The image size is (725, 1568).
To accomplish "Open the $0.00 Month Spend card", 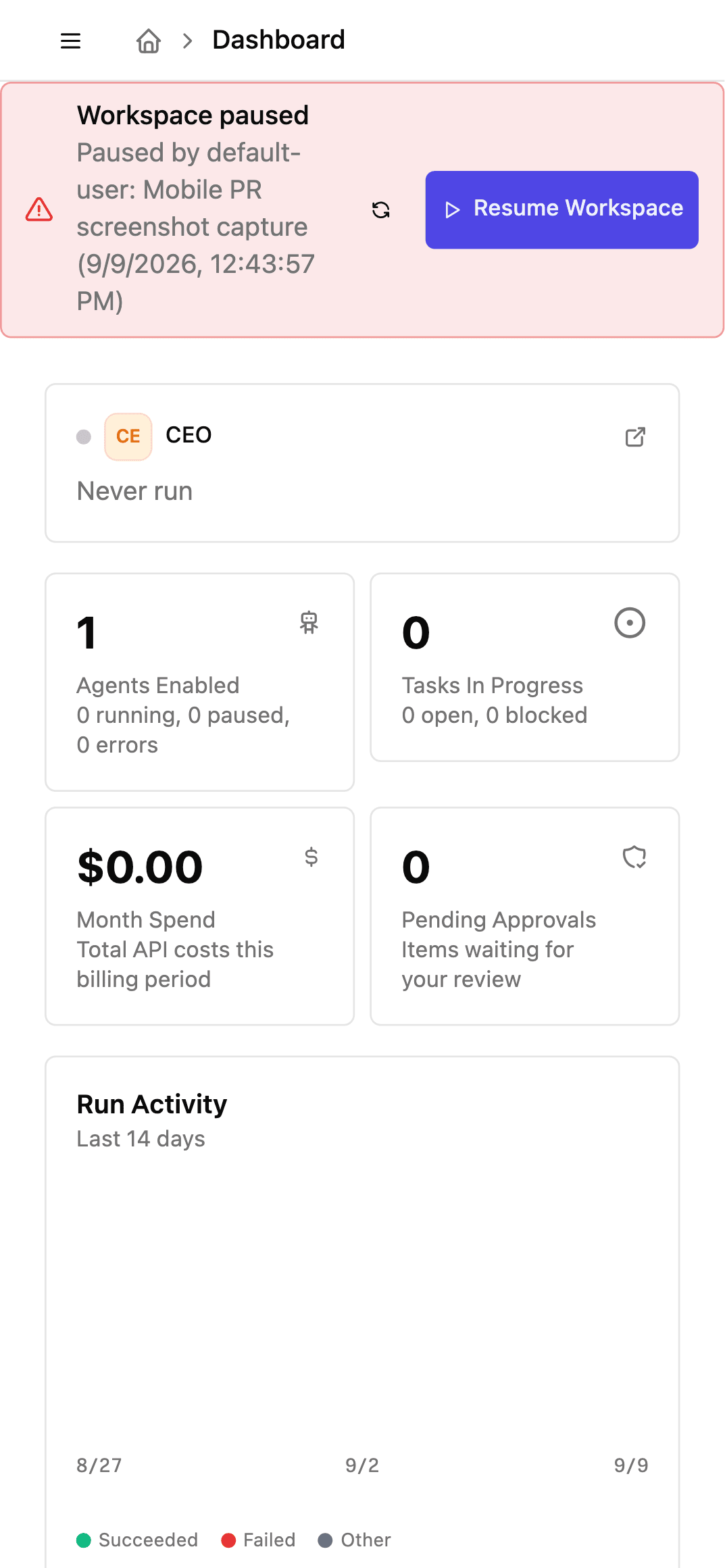I will click(200, 916).
